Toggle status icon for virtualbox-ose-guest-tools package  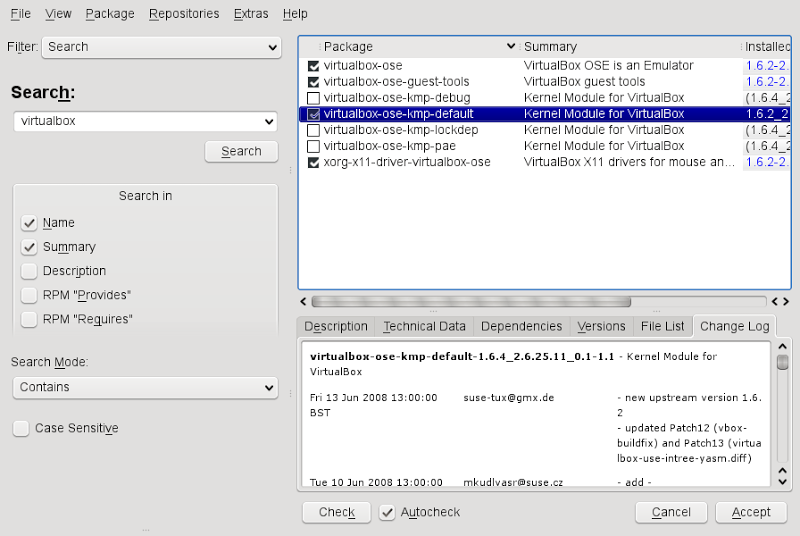314,82
